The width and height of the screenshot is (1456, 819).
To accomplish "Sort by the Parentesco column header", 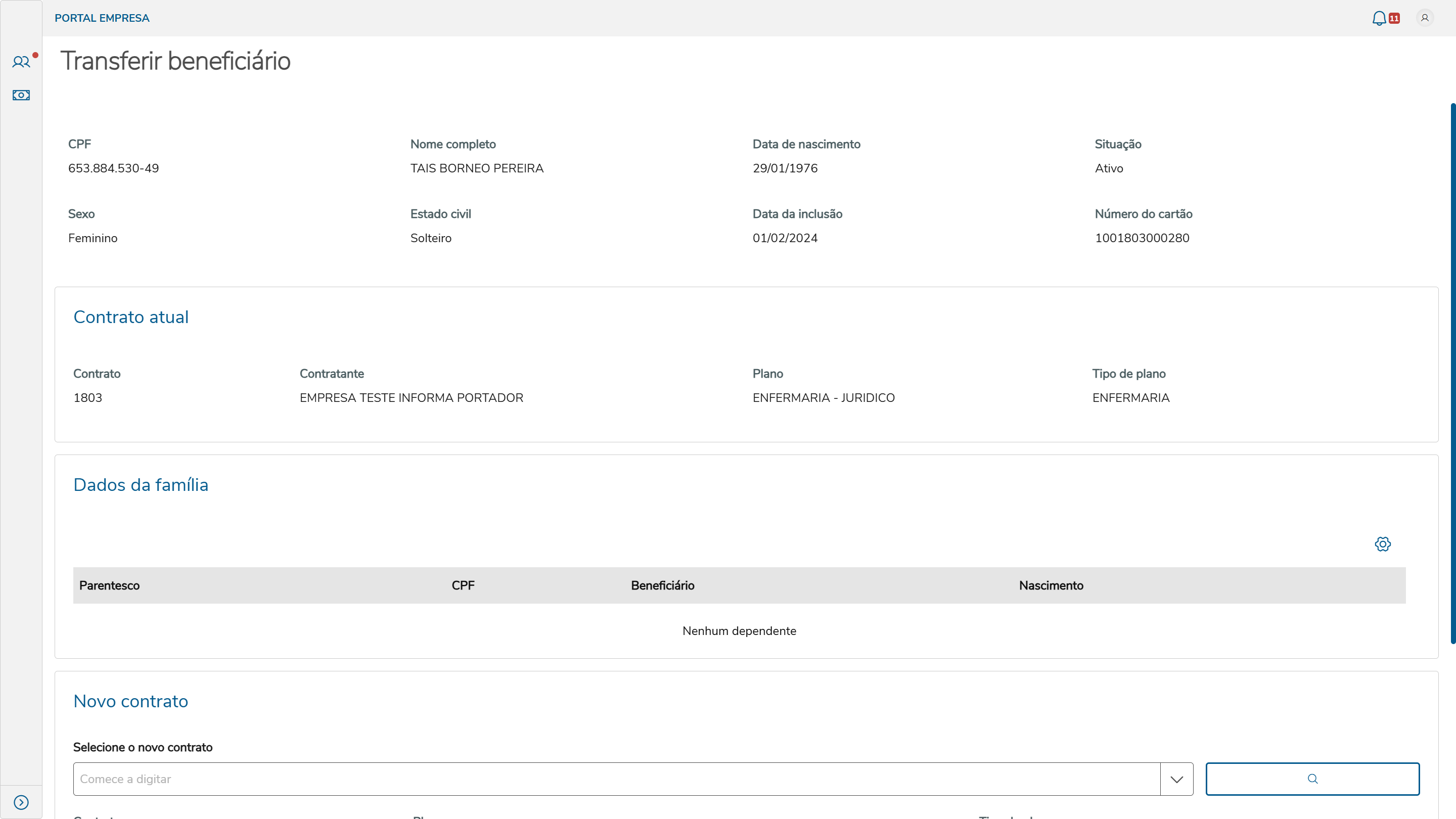I will [x=109, y=585].
